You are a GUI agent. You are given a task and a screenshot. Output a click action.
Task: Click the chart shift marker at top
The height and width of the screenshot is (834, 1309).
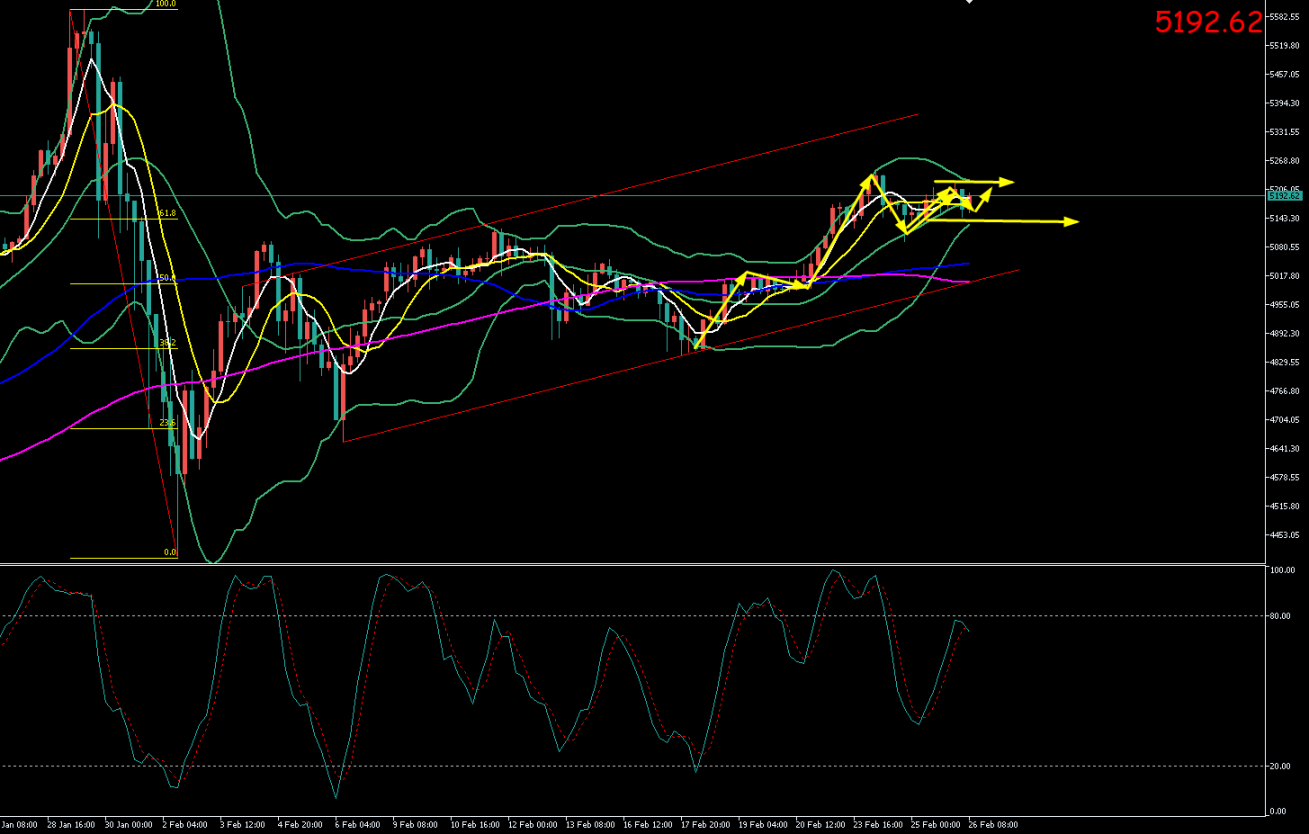(x=968, y=2)
